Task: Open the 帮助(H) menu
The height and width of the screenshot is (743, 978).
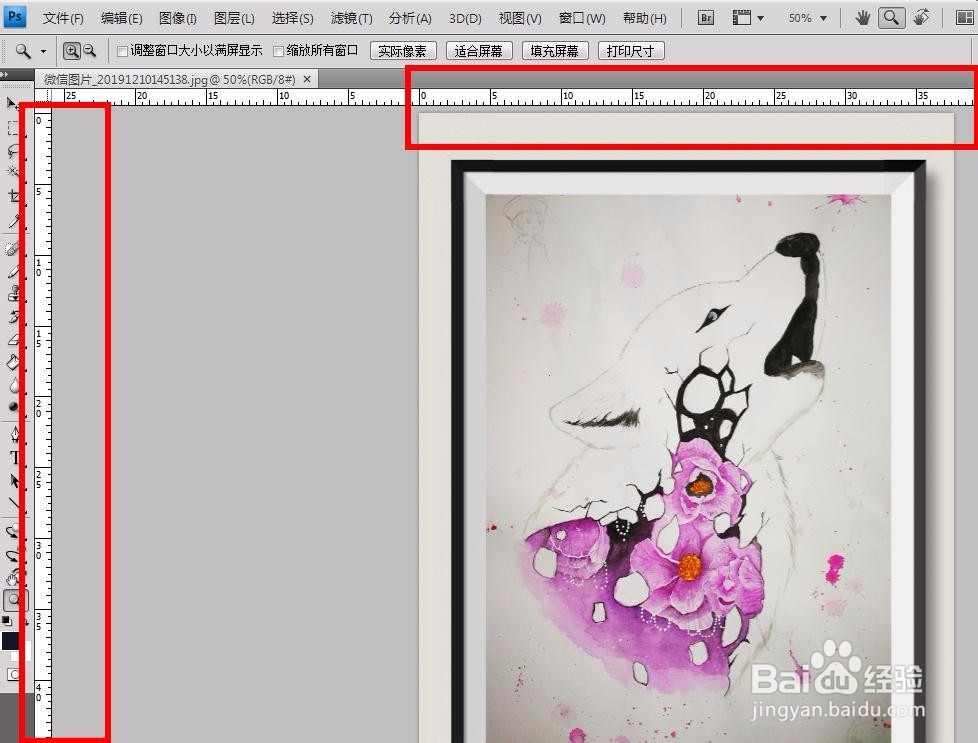Action: click(645, 19)
